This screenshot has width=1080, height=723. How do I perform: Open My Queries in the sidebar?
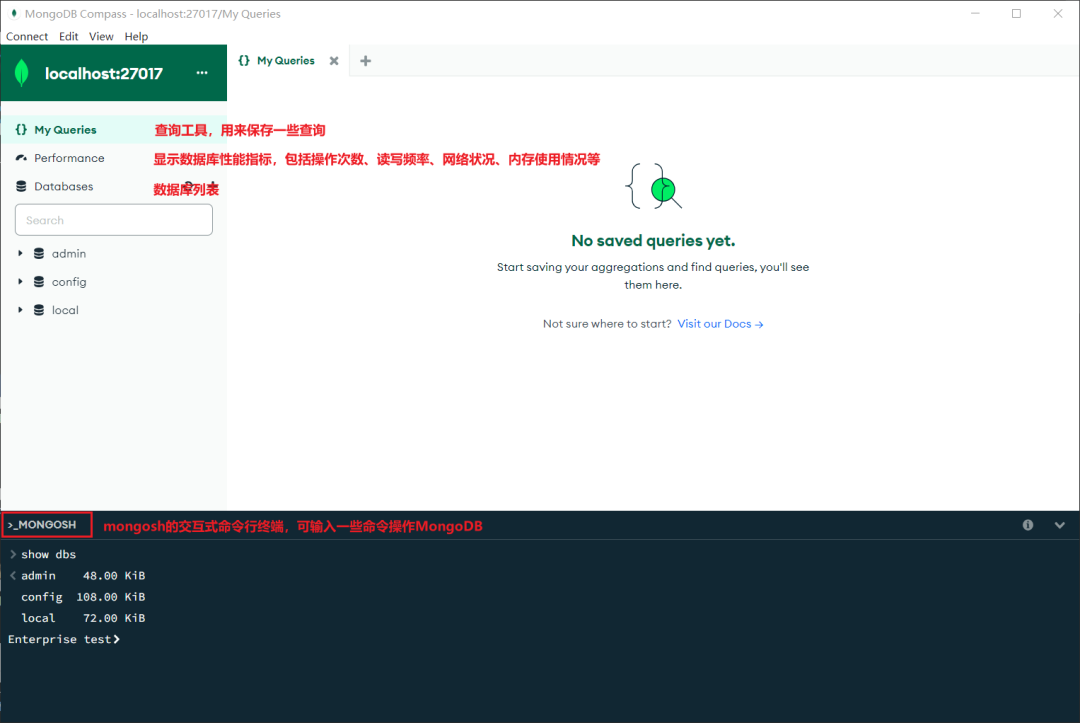(x=114, y=129)
